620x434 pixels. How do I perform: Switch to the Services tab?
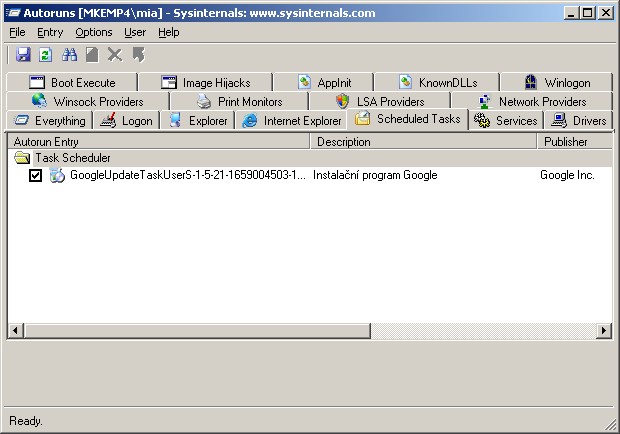(506, 121)
